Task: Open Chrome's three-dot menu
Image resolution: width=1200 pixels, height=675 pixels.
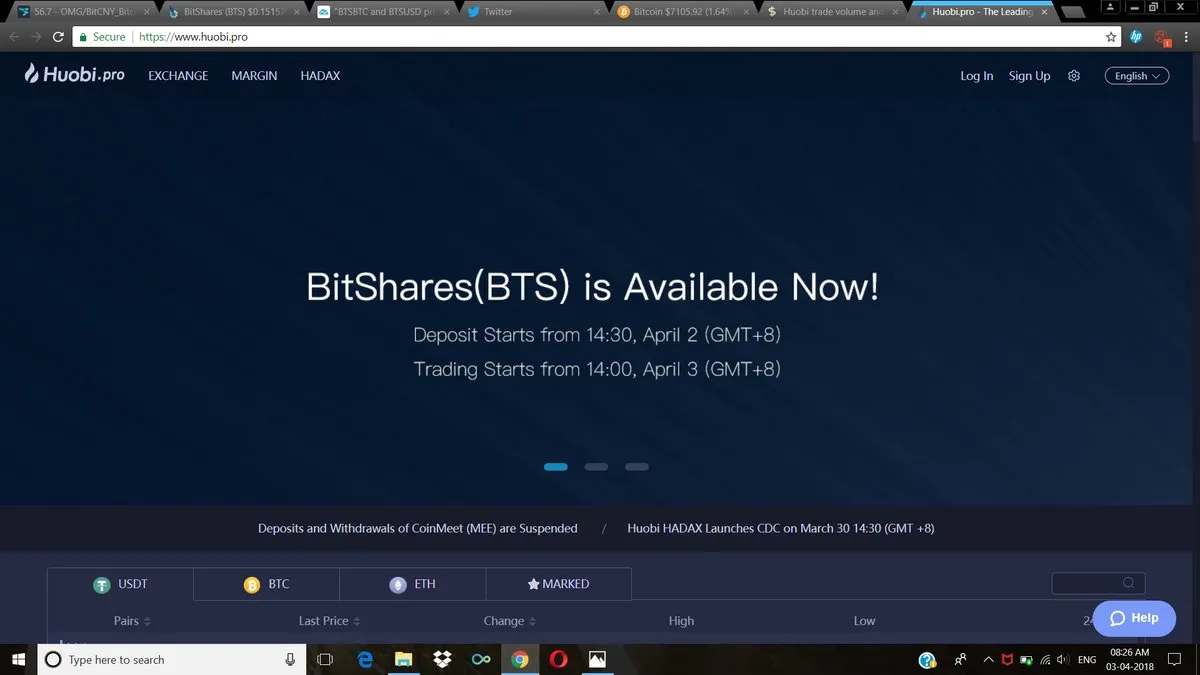Action: pyautogui.click(x=1186, y=37)
